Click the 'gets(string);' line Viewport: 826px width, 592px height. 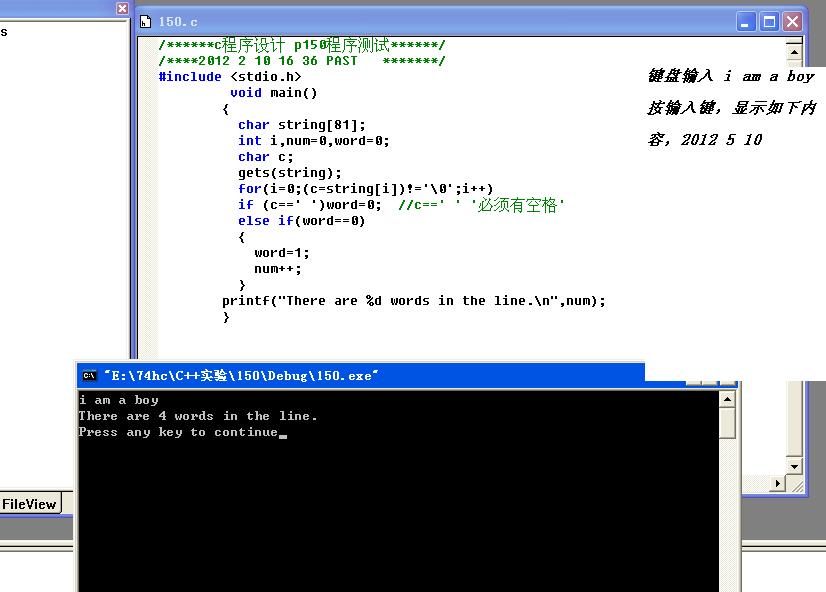[290, 173]
